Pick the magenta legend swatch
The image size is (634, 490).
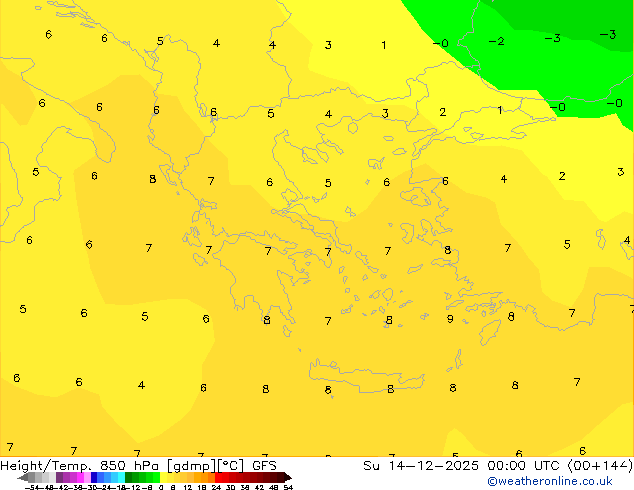coord(80,477)
